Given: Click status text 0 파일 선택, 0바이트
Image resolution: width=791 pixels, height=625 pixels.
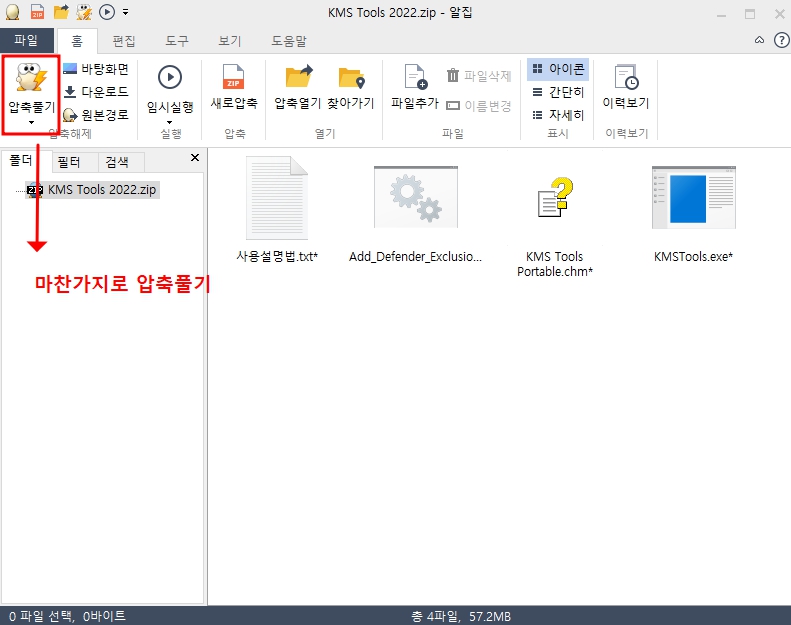Looking at the screenshot, I should 67,616.
